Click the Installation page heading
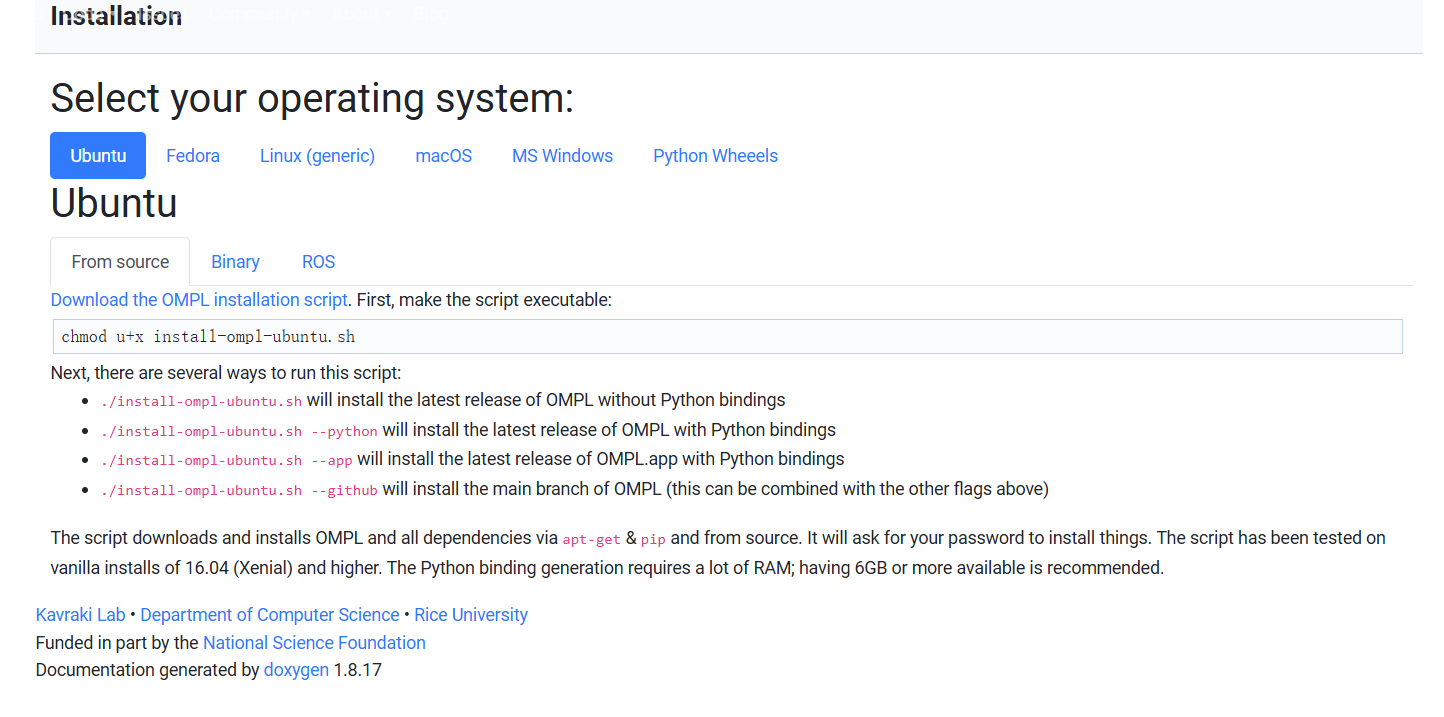Viewport: 1444px width, 717px height. 116,15
